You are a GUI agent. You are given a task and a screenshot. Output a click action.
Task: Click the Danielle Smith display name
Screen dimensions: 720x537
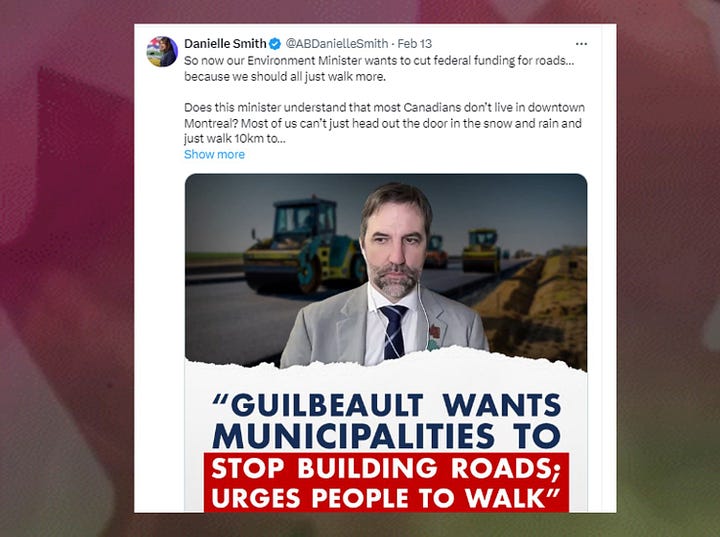(225, 44)
